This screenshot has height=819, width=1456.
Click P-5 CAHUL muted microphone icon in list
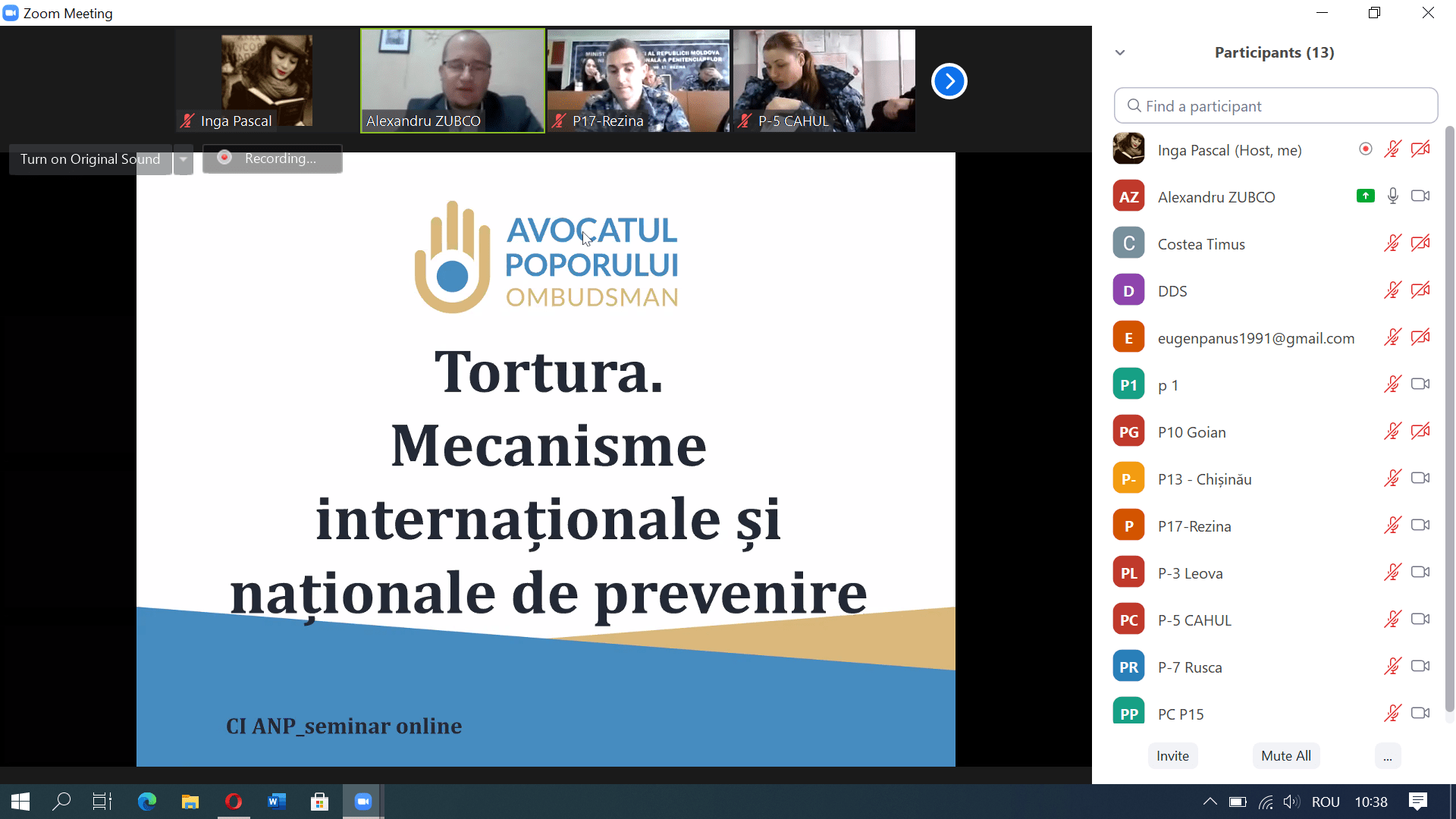tap(1392, 620)
